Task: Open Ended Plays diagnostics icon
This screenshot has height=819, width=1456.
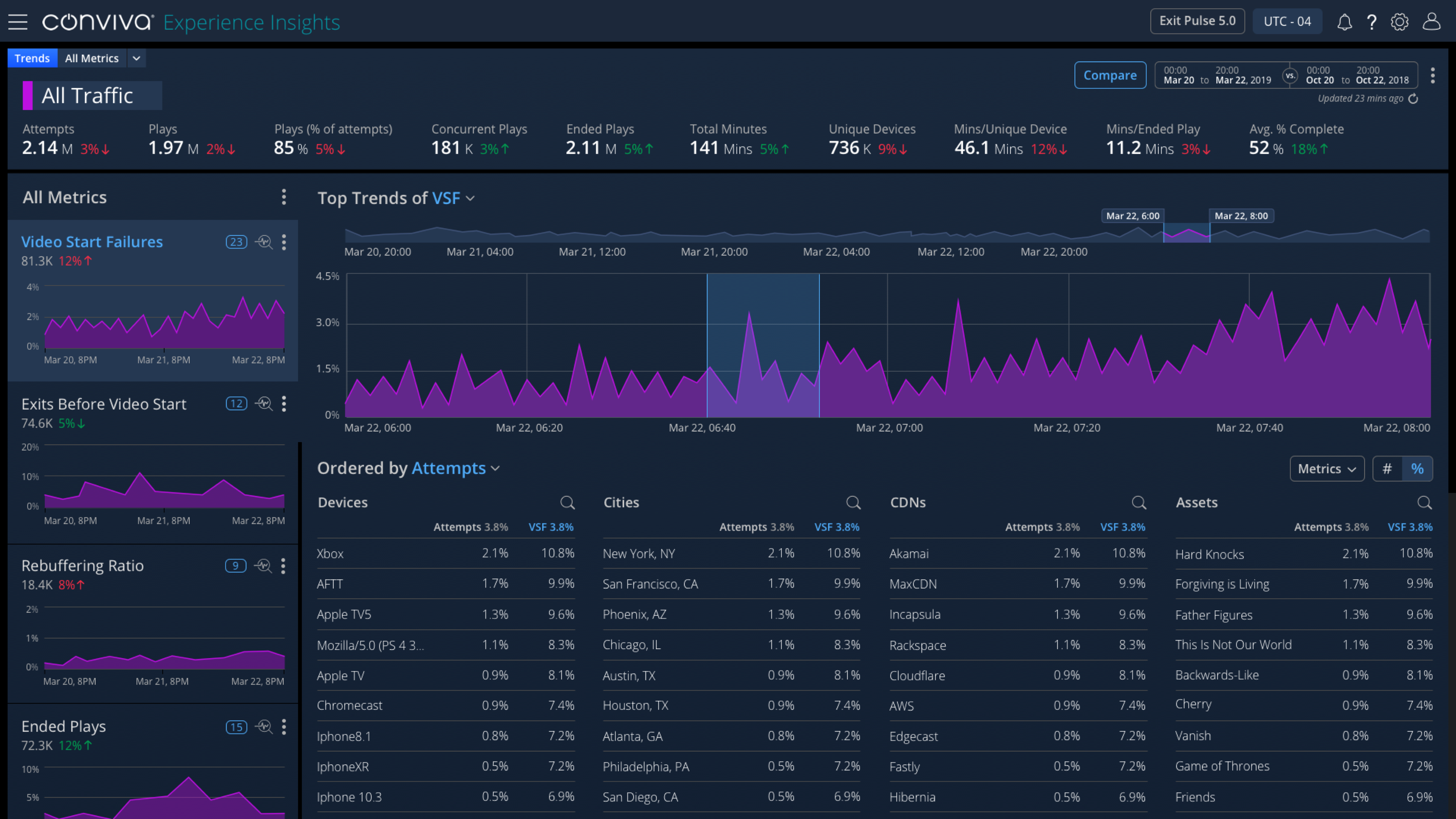Action: pos(263,727)
